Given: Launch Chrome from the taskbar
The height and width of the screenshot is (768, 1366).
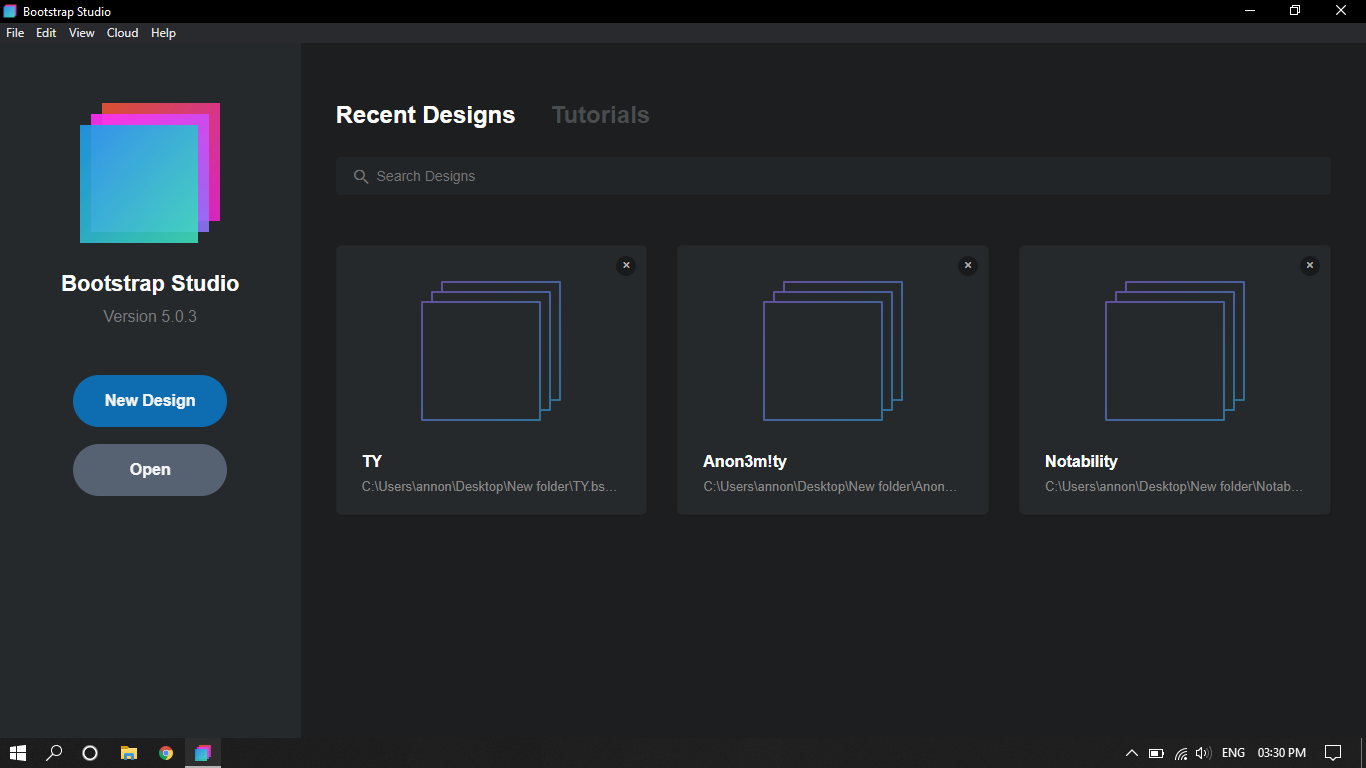Looking at the screenshot, I should pyautogui.click(x=166, y=753).
